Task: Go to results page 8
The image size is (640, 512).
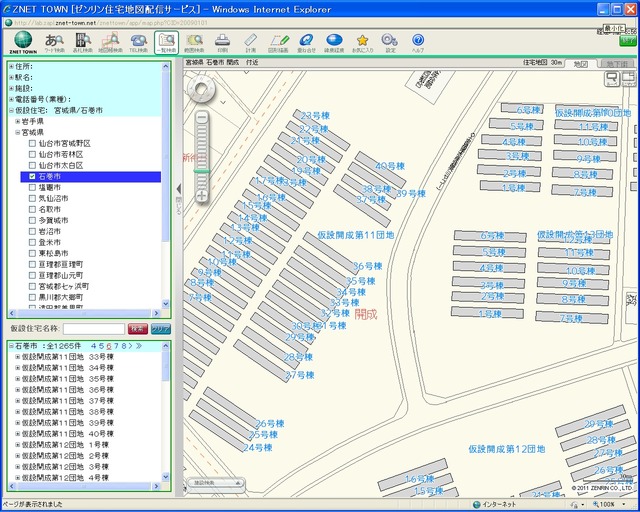Action: click(123, 346)
